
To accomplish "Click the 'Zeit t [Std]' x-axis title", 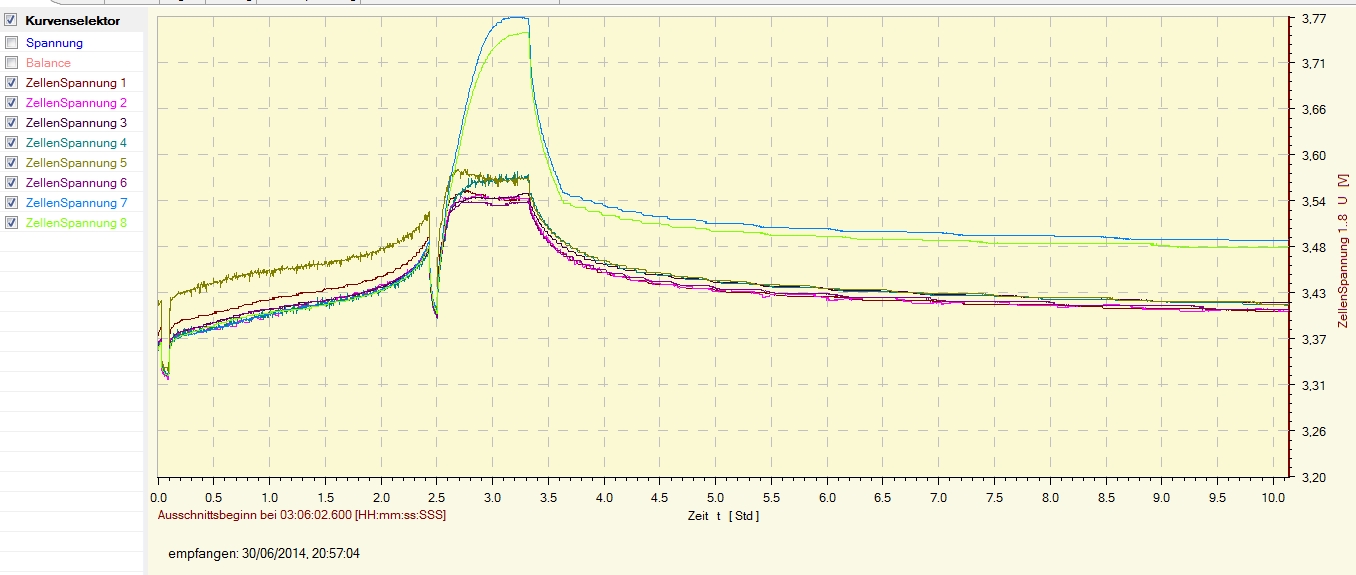I will [723, 516].
